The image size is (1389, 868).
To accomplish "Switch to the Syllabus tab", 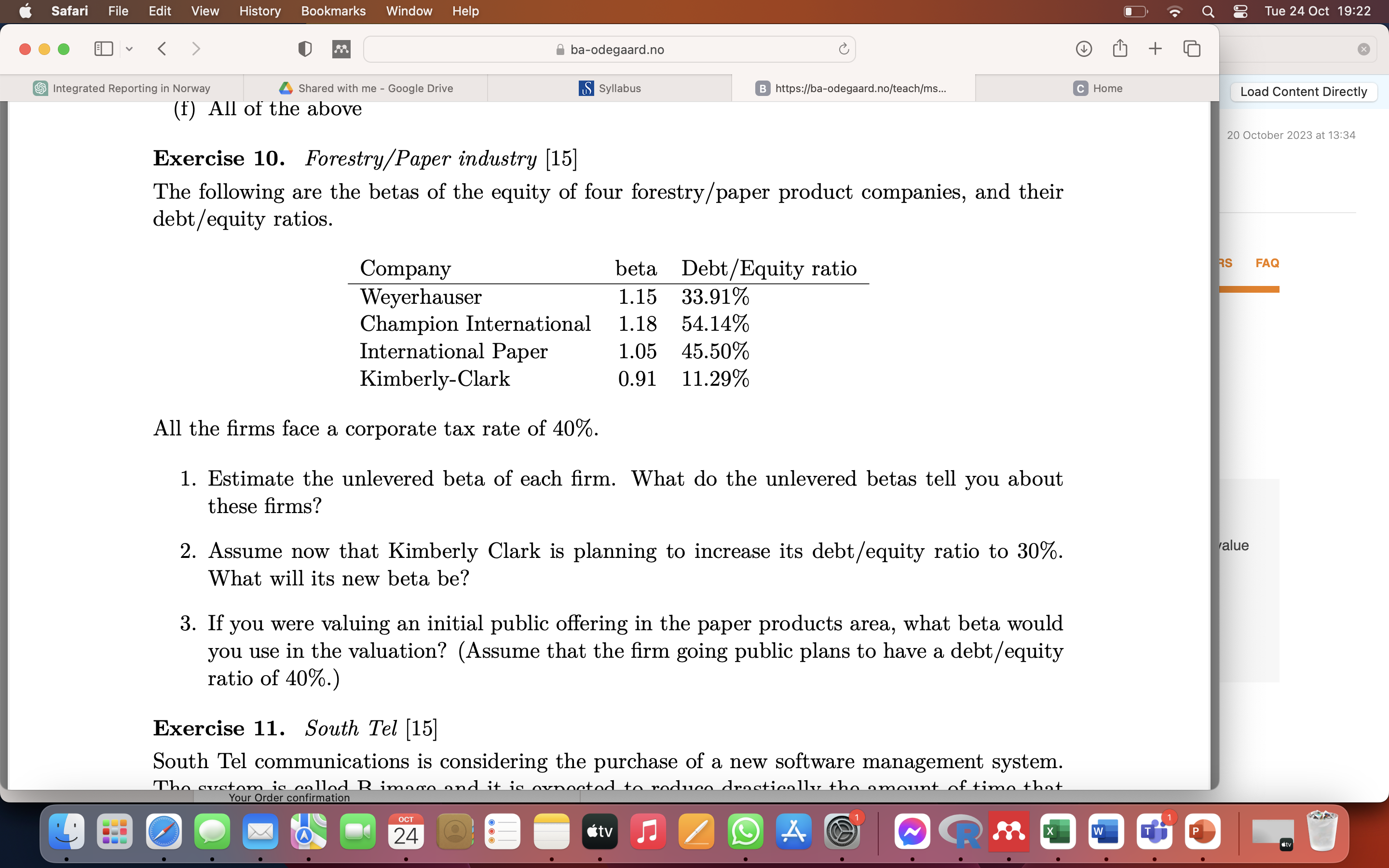I will coord(610,88).
